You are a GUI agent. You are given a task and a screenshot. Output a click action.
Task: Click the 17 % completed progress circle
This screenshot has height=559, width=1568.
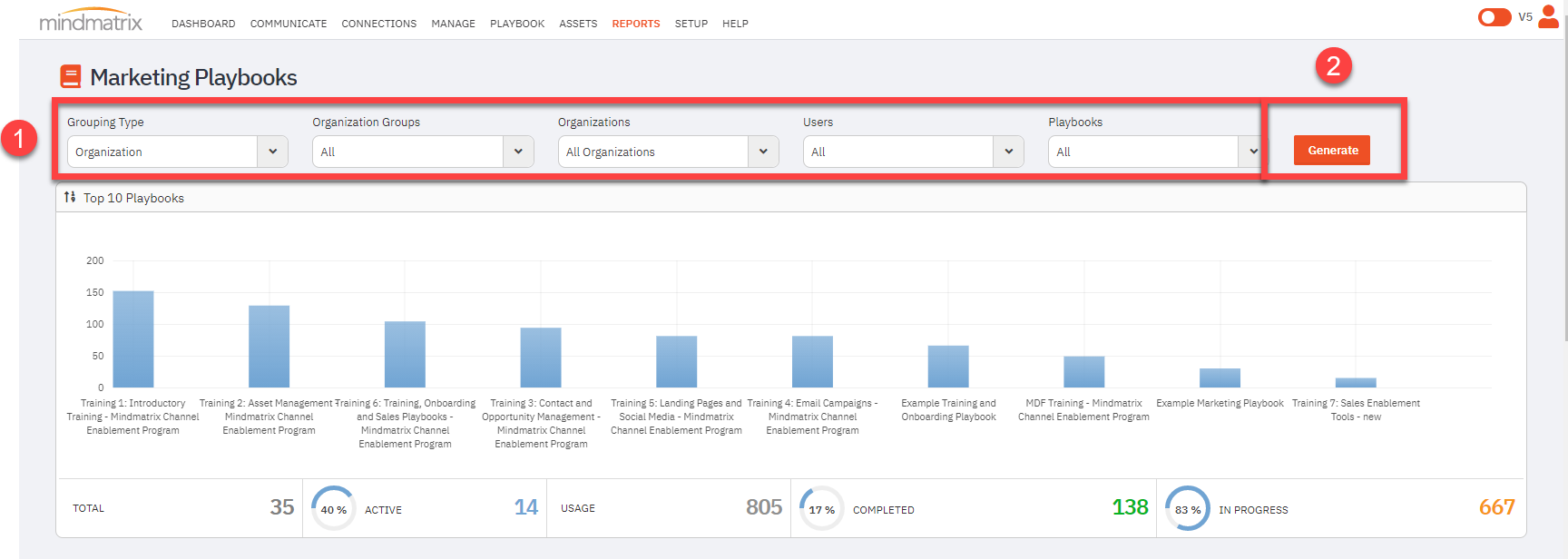[821, 508]
